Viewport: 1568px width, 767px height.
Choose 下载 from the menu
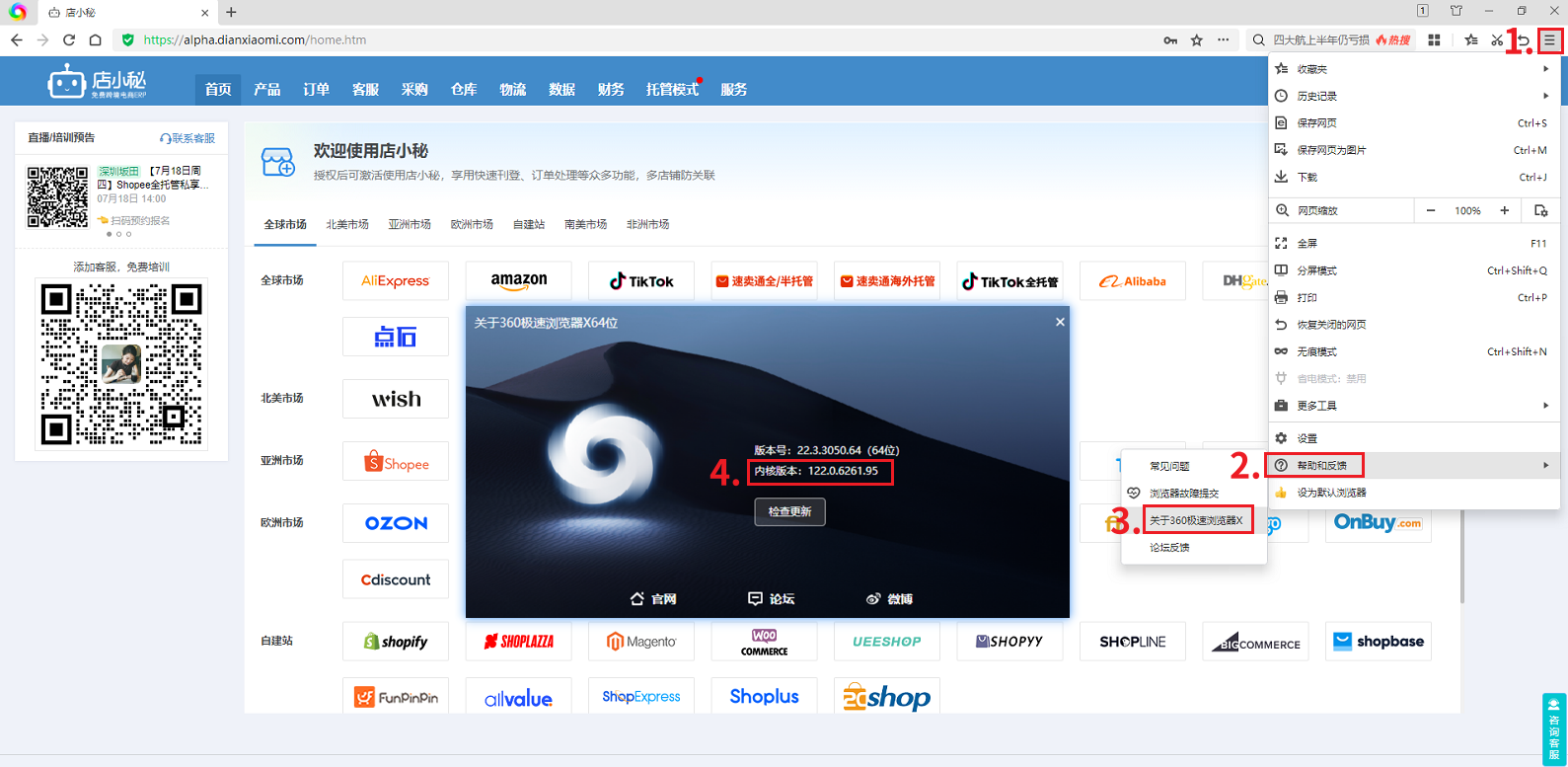[x=1413, y=178]
